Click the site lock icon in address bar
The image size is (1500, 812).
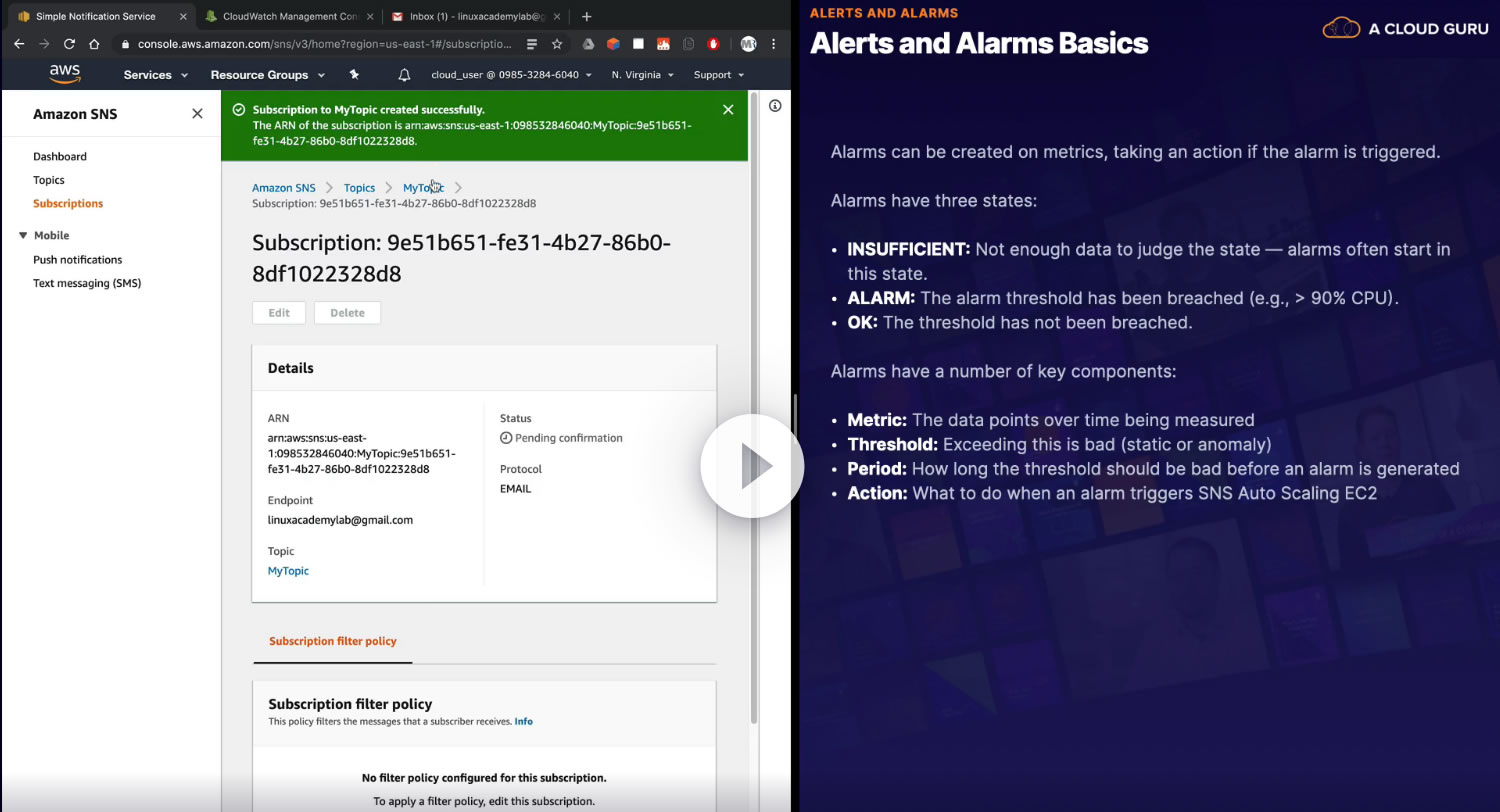click(x=125, y=44)
